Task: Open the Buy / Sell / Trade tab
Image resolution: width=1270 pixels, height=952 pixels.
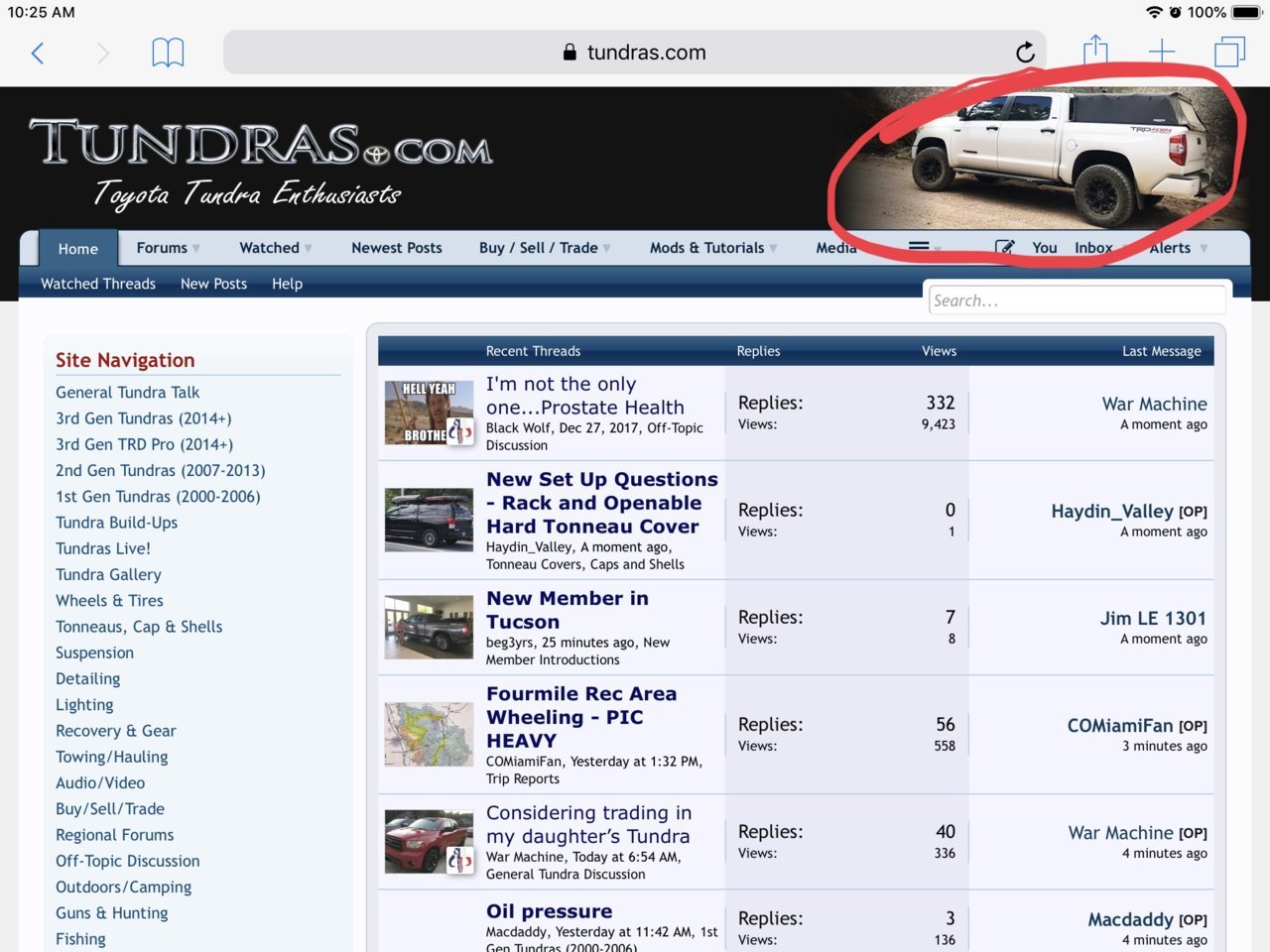Action: [x=539, y=248]
